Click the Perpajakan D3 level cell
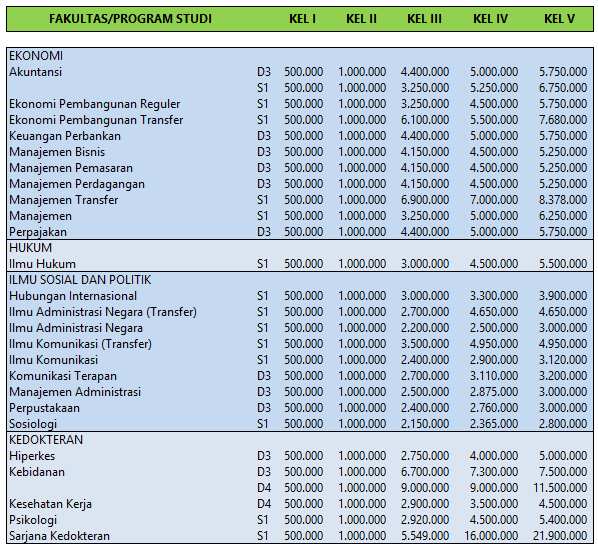The width and height of the screenshot is (598, 544). click(x=264, y=232)
